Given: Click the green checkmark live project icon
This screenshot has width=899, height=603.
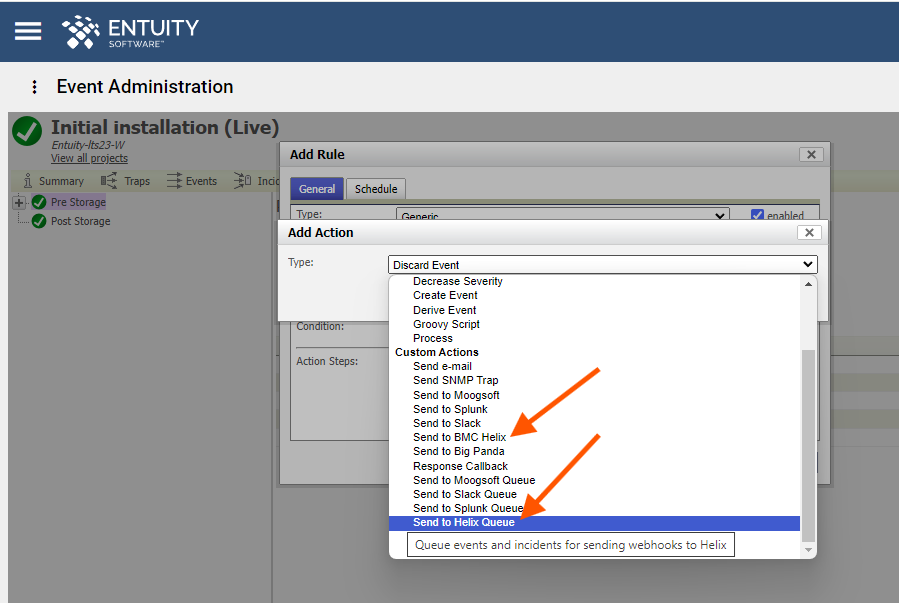Looking at the screenshot, I should 27,131.
